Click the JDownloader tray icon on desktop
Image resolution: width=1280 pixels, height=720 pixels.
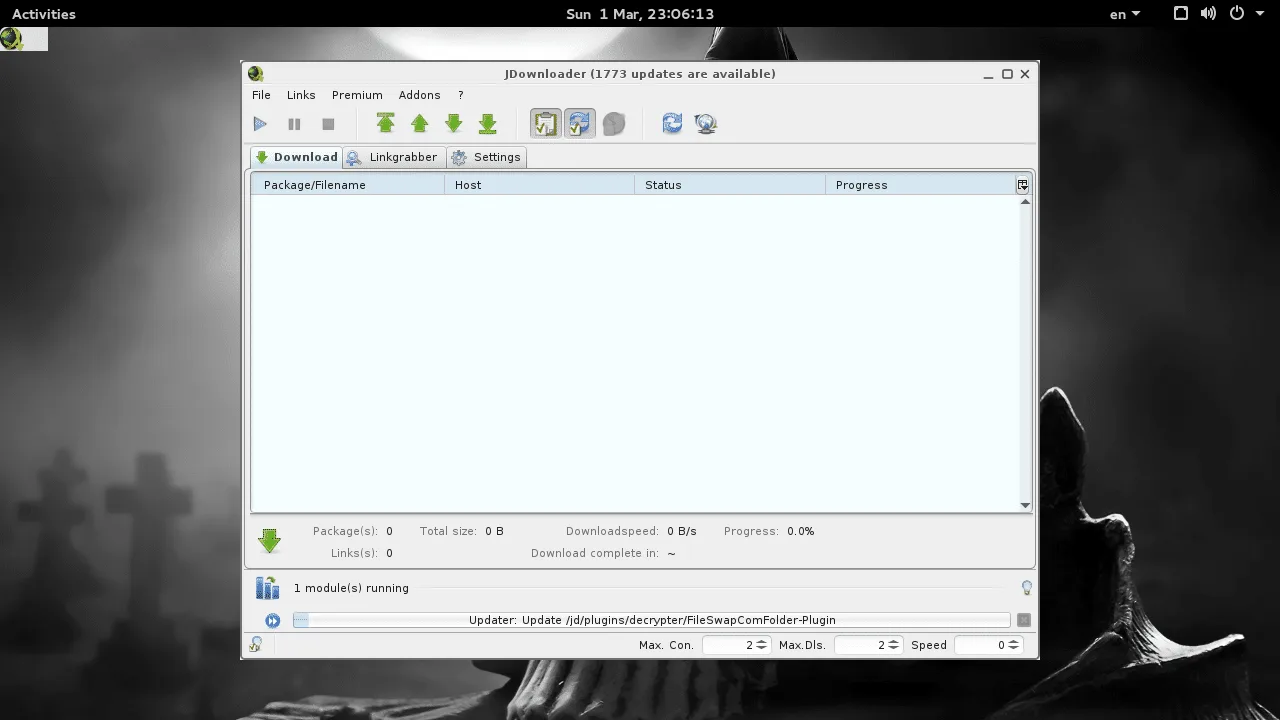pos(12,39)
